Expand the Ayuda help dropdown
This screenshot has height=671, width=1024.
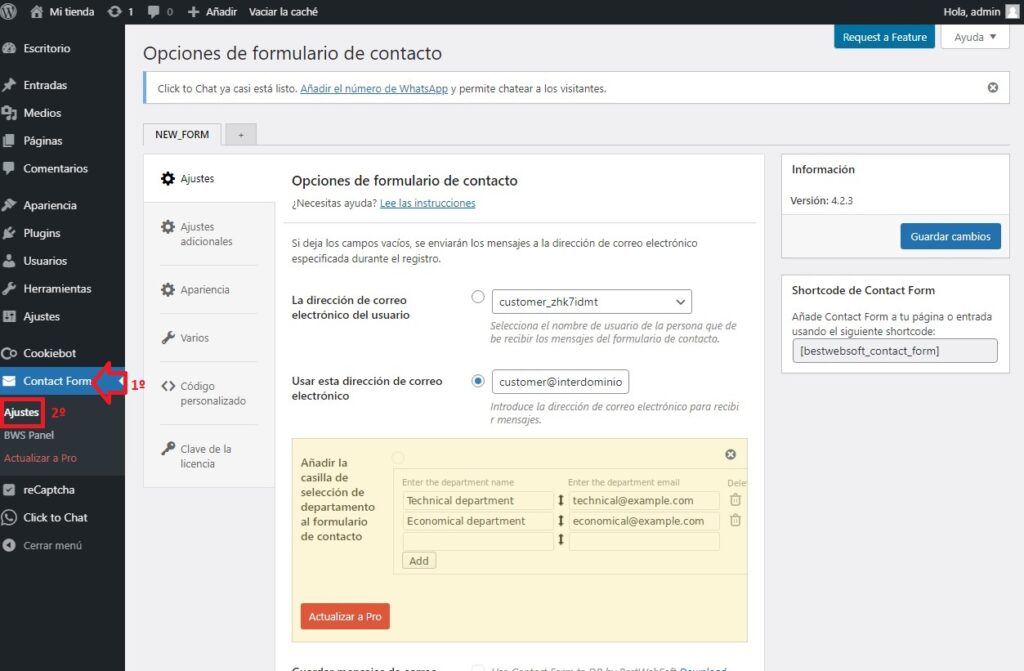[975, 37]
